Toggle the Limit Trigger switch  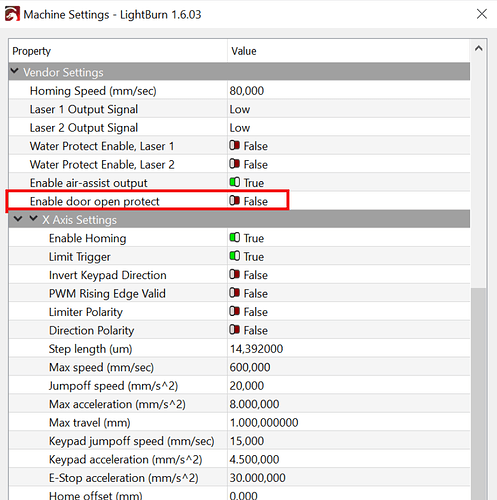point(234,256)
